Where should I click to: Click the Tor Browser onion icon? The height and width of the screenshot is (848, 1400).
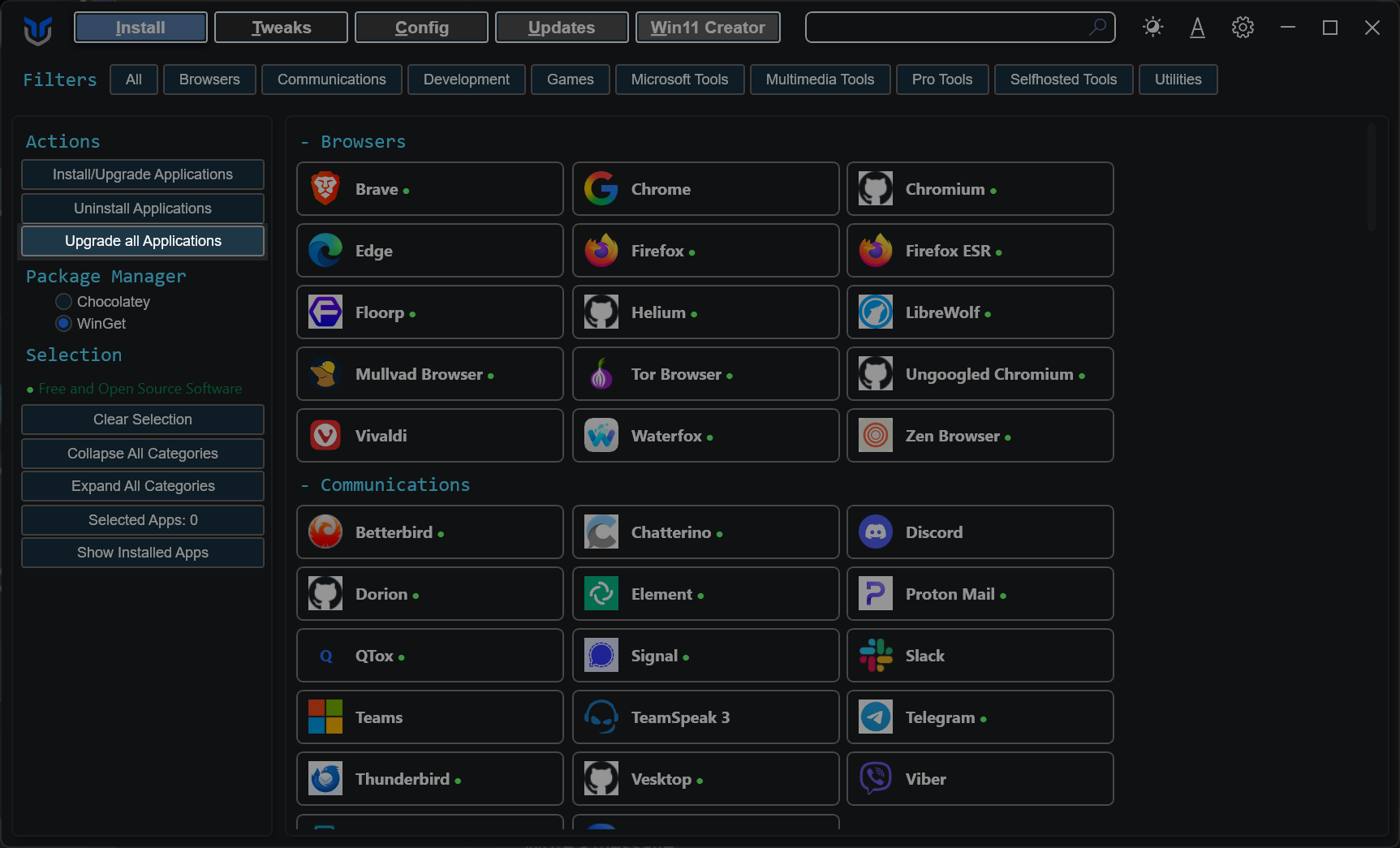[x=601, y=374]
